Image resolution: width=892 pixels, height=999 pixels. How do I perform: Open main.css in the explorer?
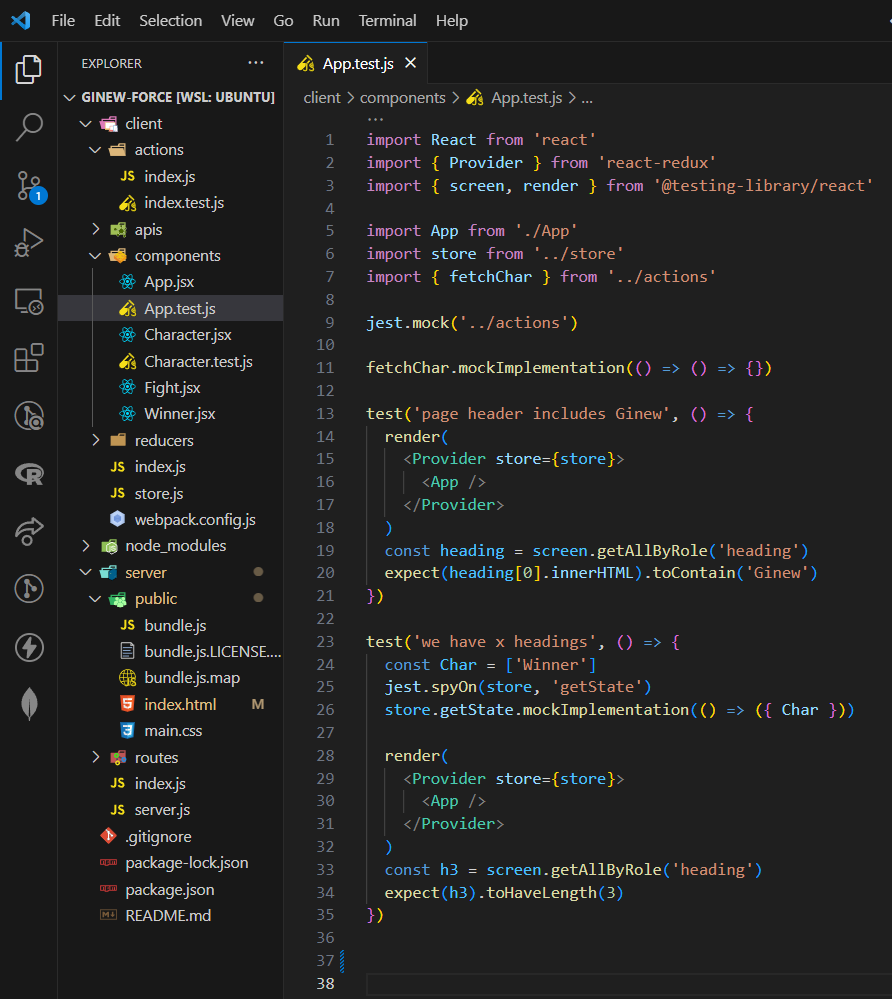coord(171,731)
